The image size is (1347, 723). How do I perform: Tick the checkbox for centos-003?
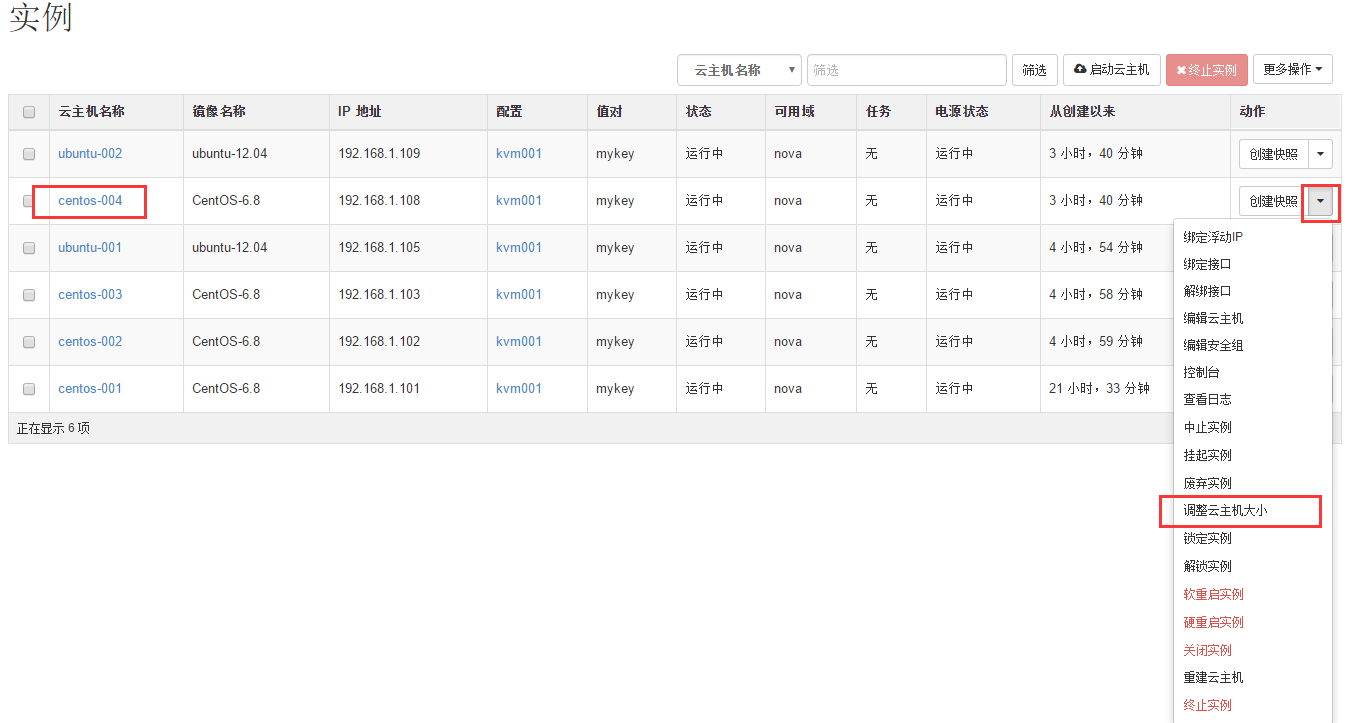(x=29, y=295)
